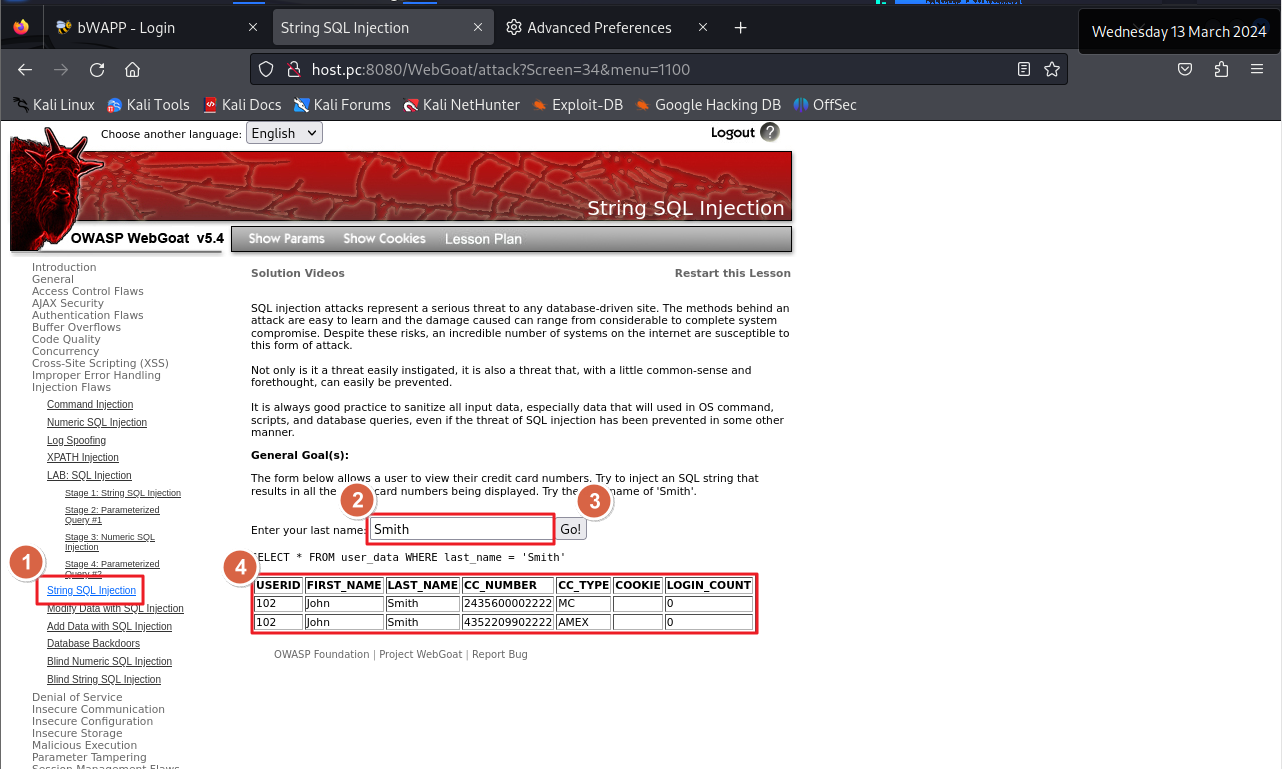The width and height of the screenshot is (1283, 769).
Task: Click the OWASP Foundation footer link
Action: coord(321,654)
